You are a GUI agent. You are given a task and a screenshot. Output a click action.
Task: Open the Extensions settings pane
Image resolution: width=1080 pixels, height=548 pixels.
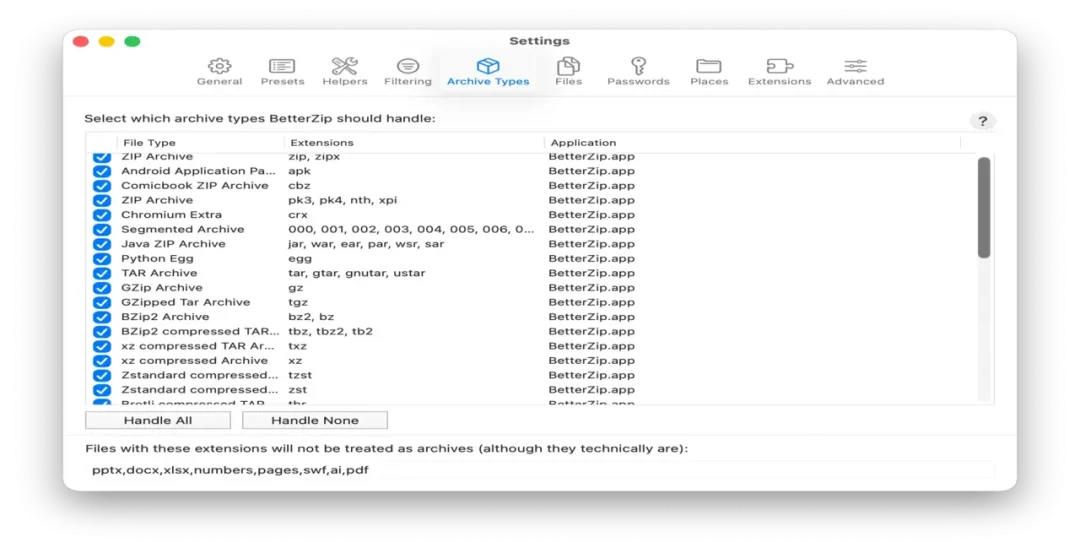click(x=779, y=72)
